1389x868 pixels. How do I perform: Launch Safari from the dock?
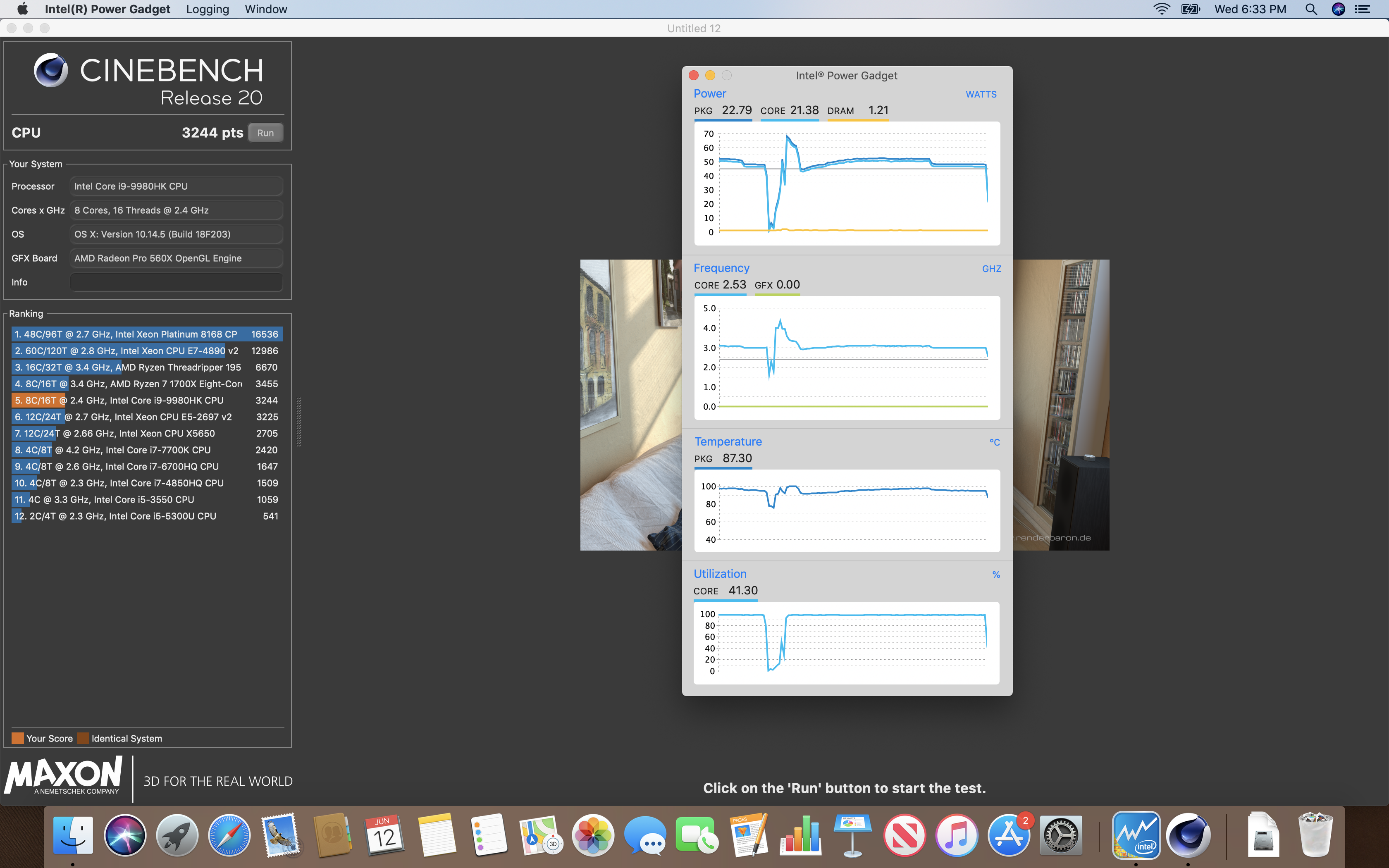tap(229, 835)
